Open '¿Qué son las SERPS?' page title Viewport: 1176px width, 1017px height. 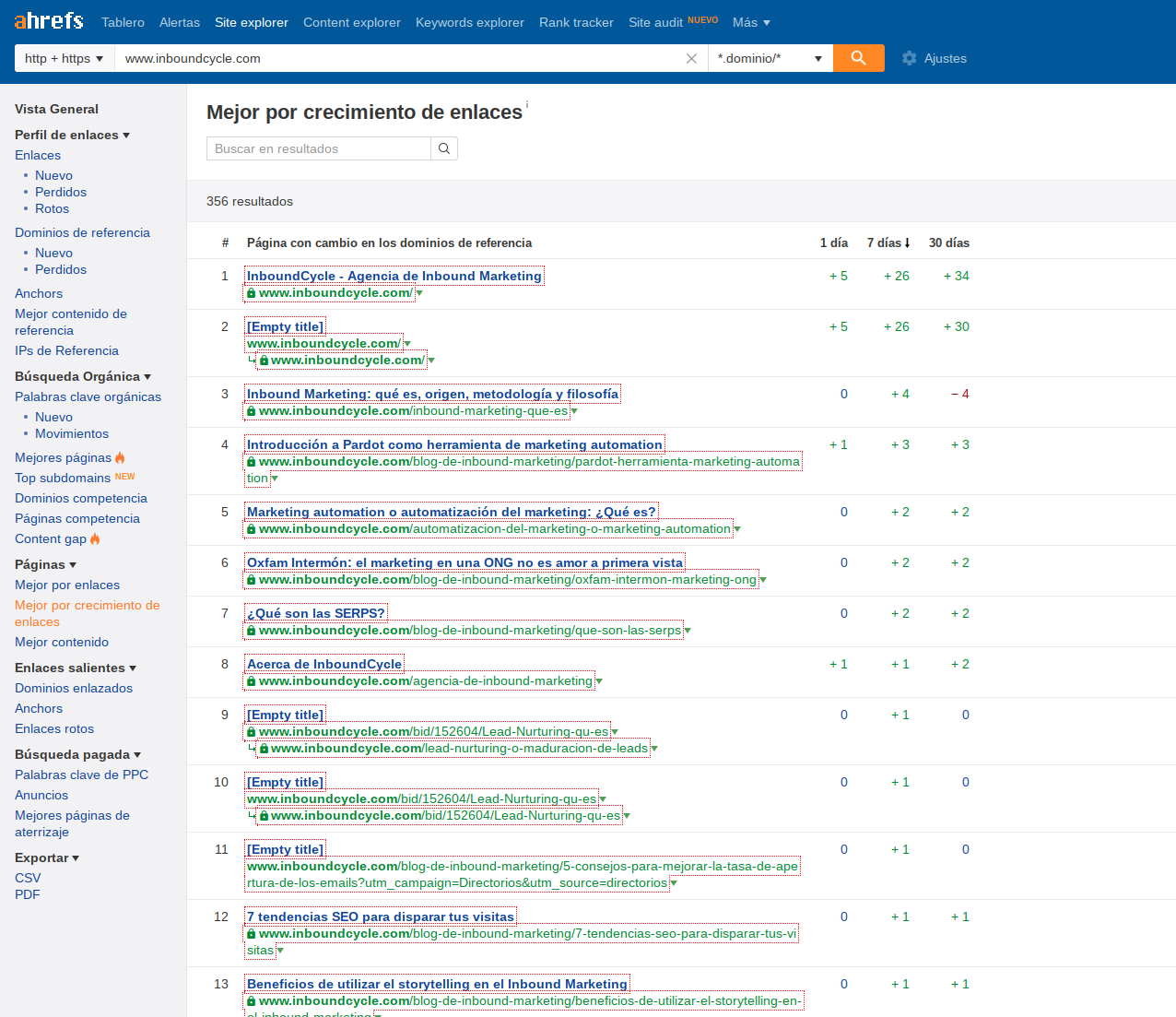click(x=316, y=613)
